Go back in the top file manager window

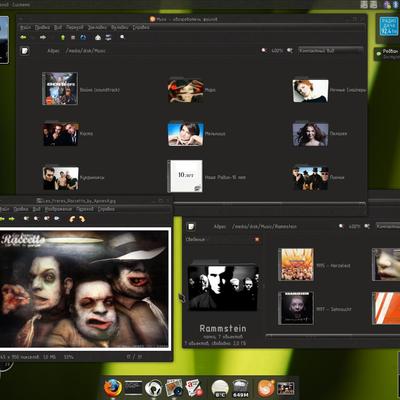[x=23, y=37]
